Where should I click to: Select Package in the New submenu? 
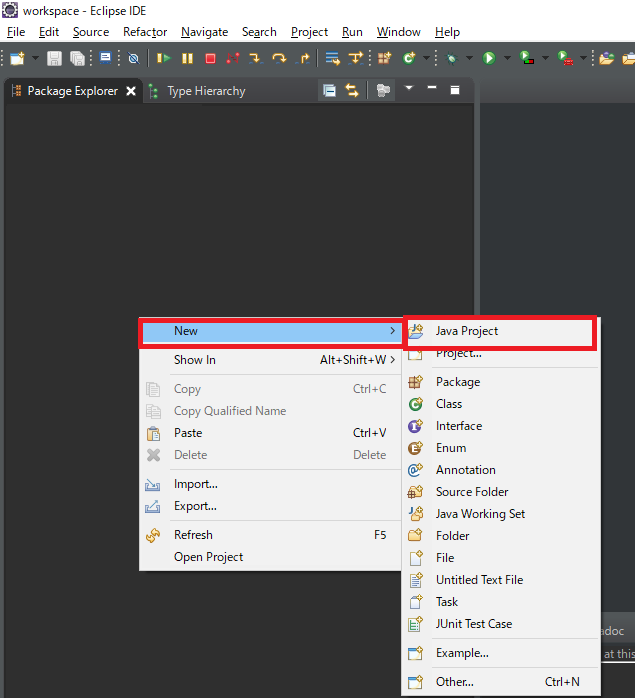(501, 382)
